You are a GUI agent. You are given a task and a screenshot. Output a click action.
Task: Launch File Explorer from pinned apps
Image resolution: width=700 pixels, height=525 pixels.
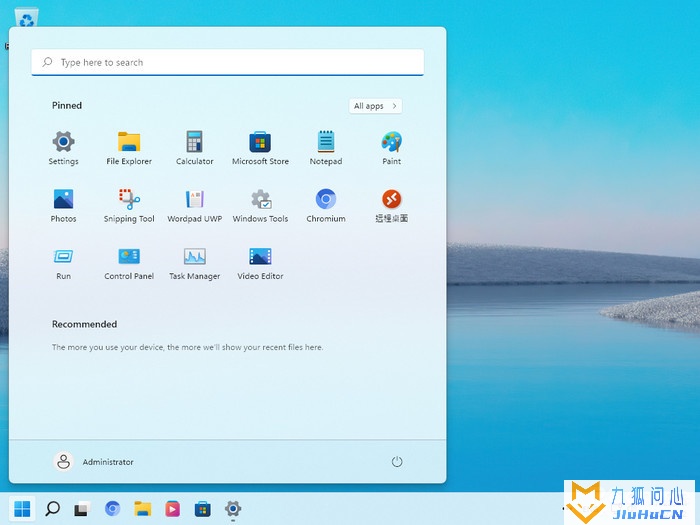[129, 149]
